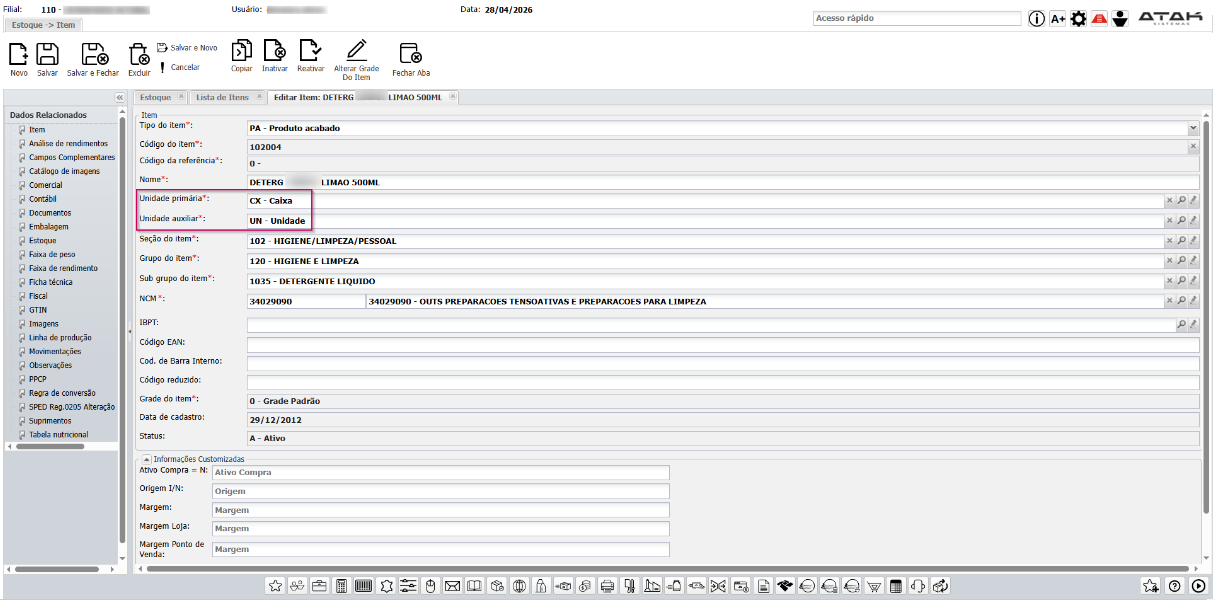Close the Lista de Itens tab
Viewport: 1215px width, 600px height.
[x=258, y=97]
